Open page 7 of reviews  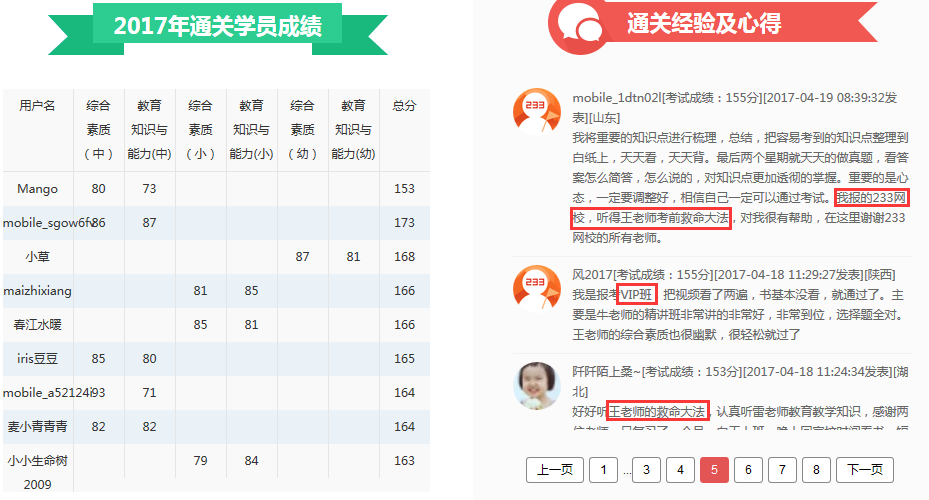782,470
